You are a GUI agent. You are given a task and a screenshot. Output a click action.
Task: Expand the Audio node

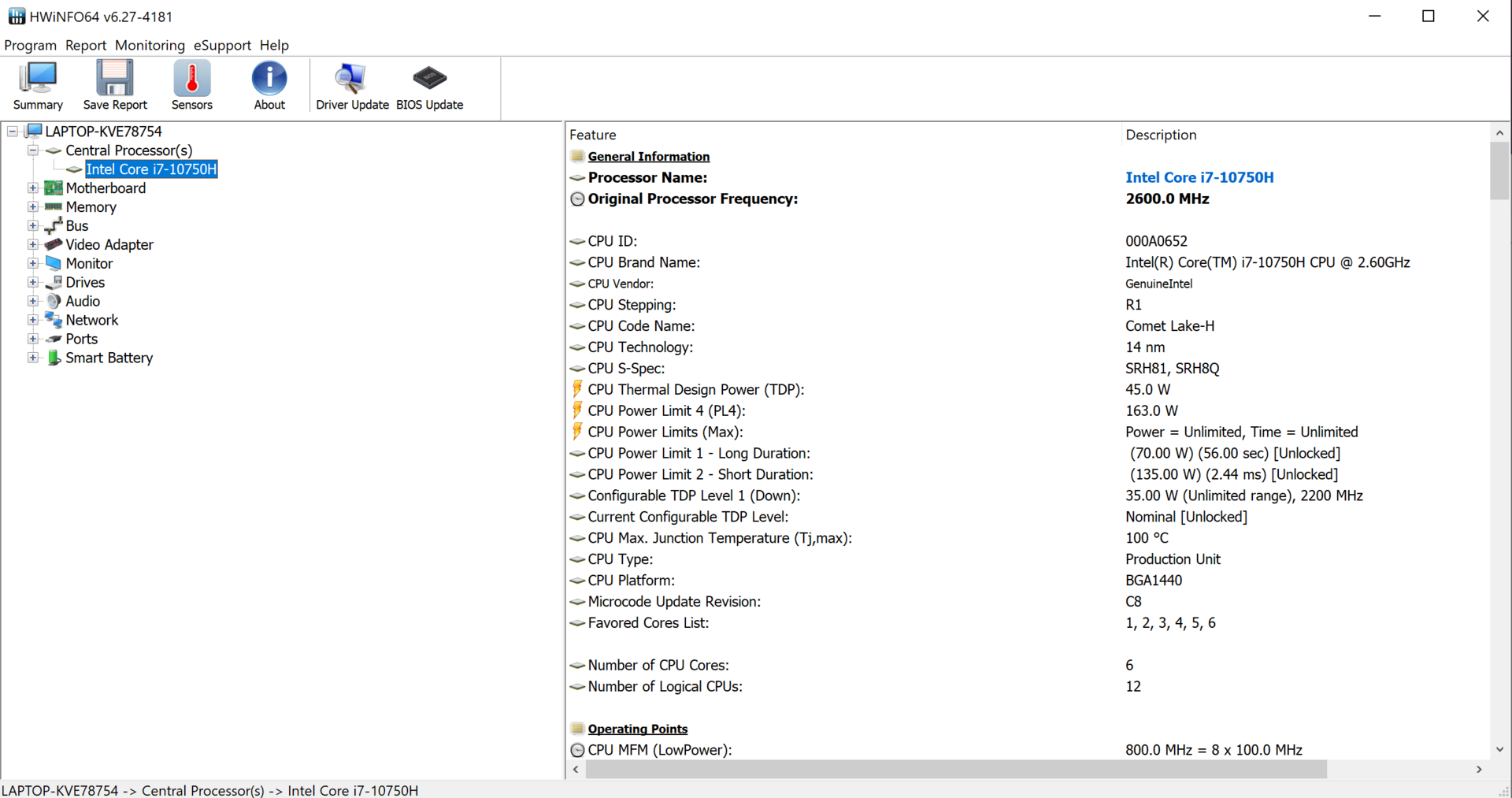pos(33,302)
